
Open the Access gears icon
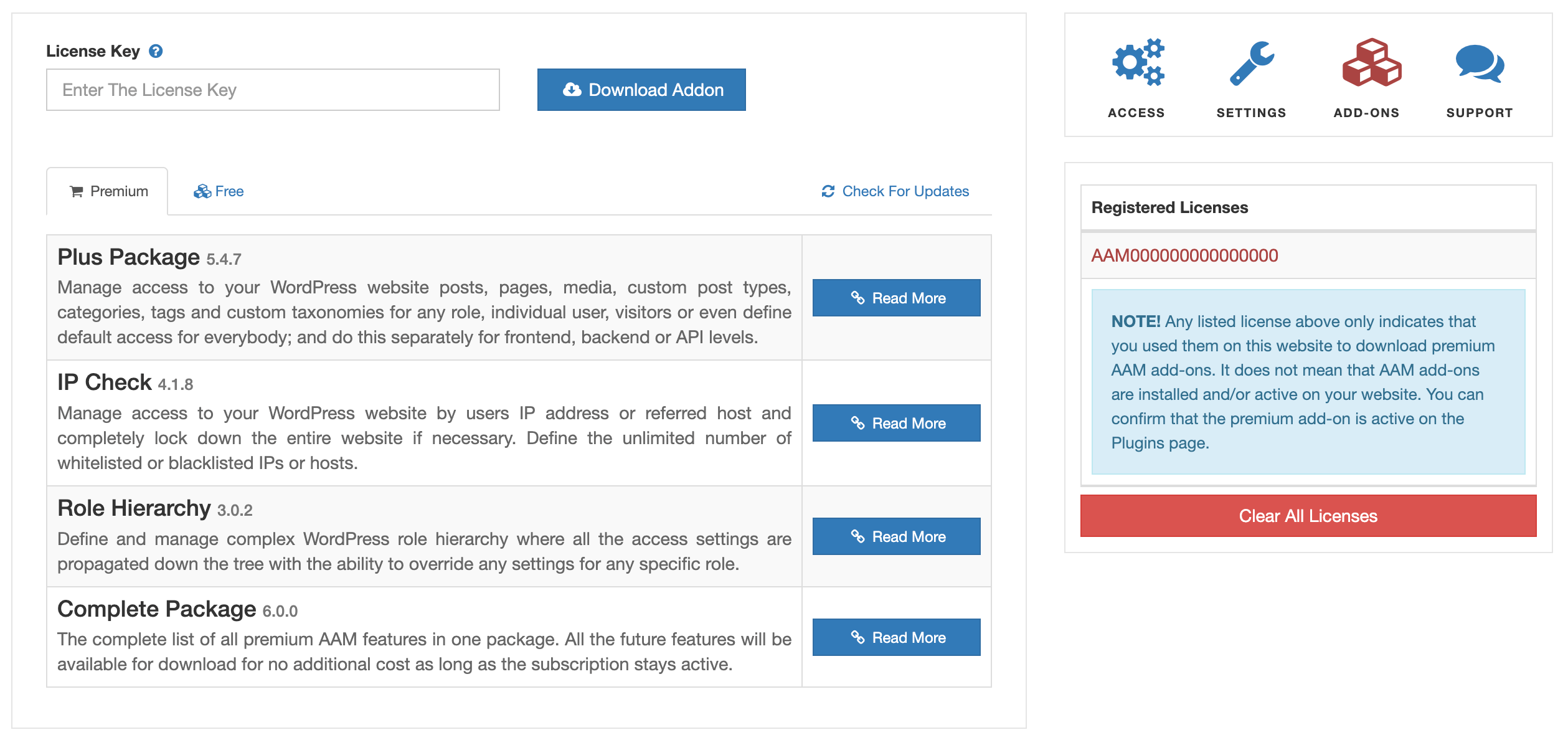(x=1138, y=62)
